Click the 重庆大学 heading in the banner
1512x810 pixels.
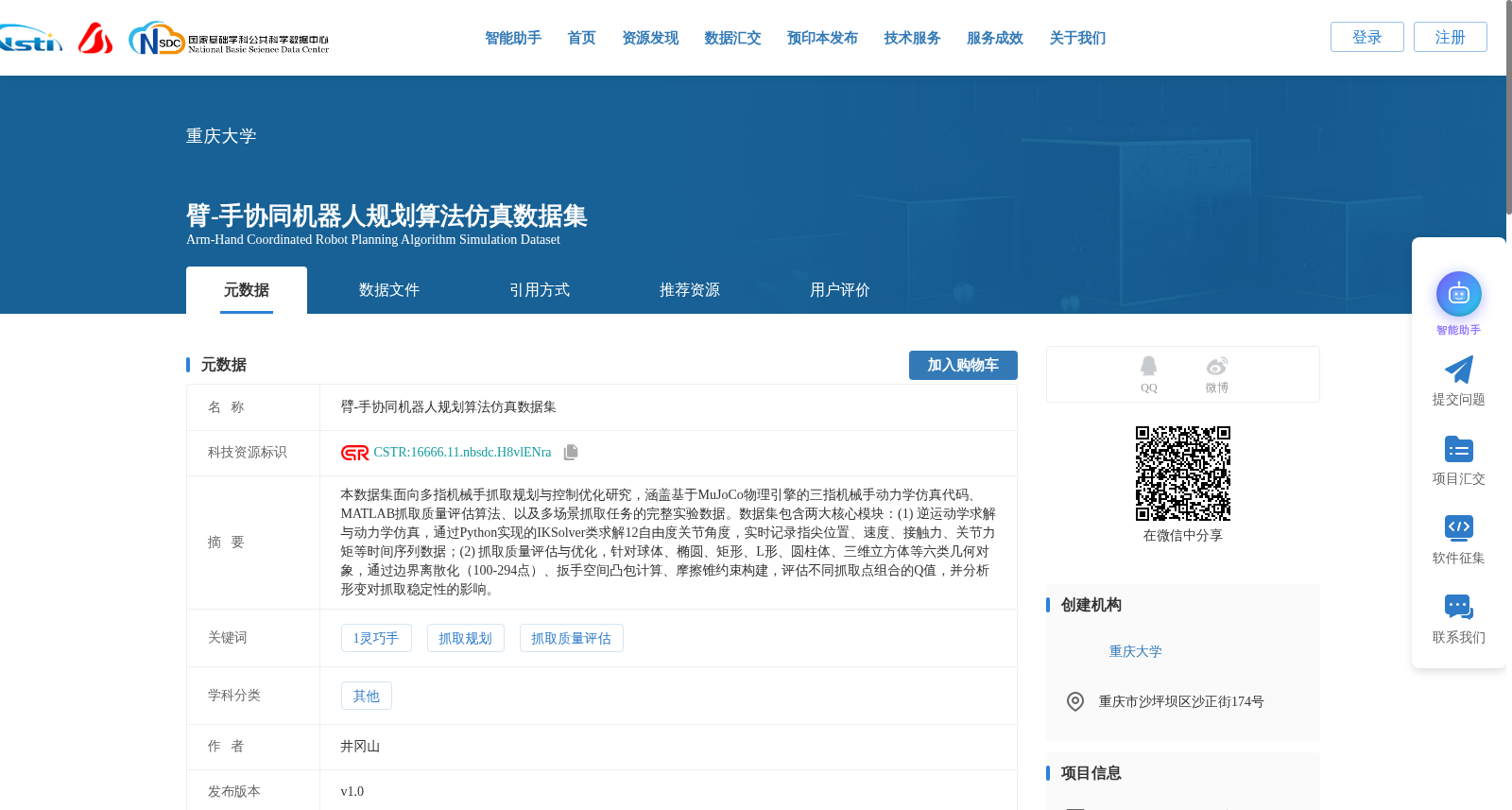click(221, 136)
